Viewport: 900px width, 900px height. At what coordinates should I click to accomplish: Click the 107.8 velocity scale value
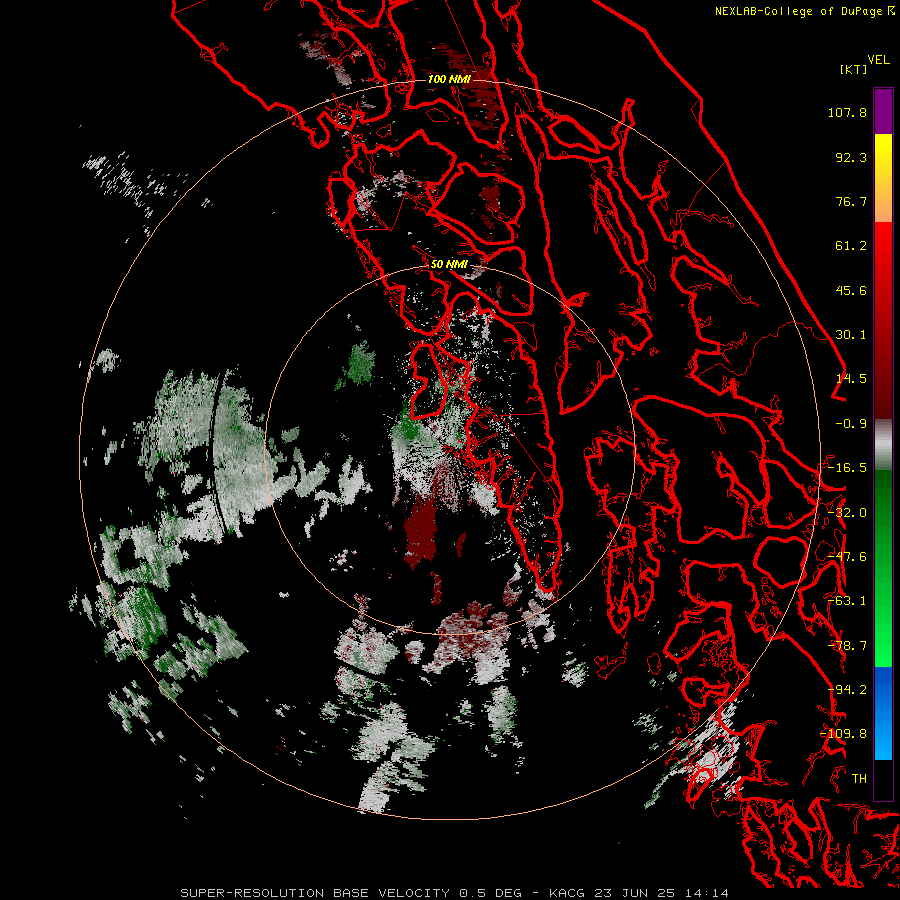pos(847,112)
